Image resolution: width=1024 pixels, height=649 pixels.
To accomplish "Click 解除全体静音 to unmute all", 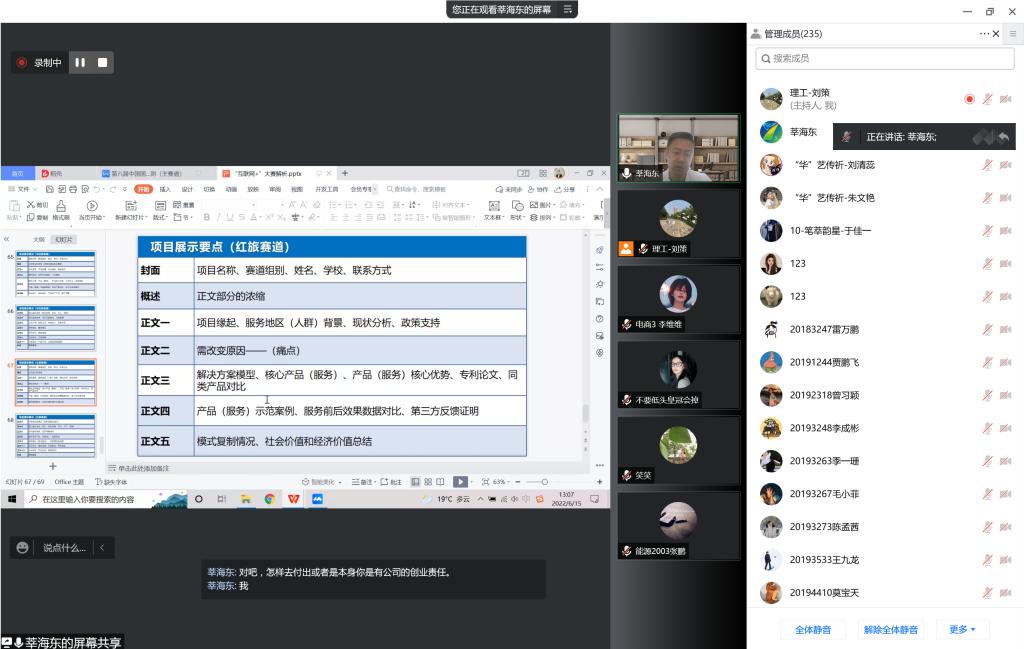I will click(x=890, y=629).
